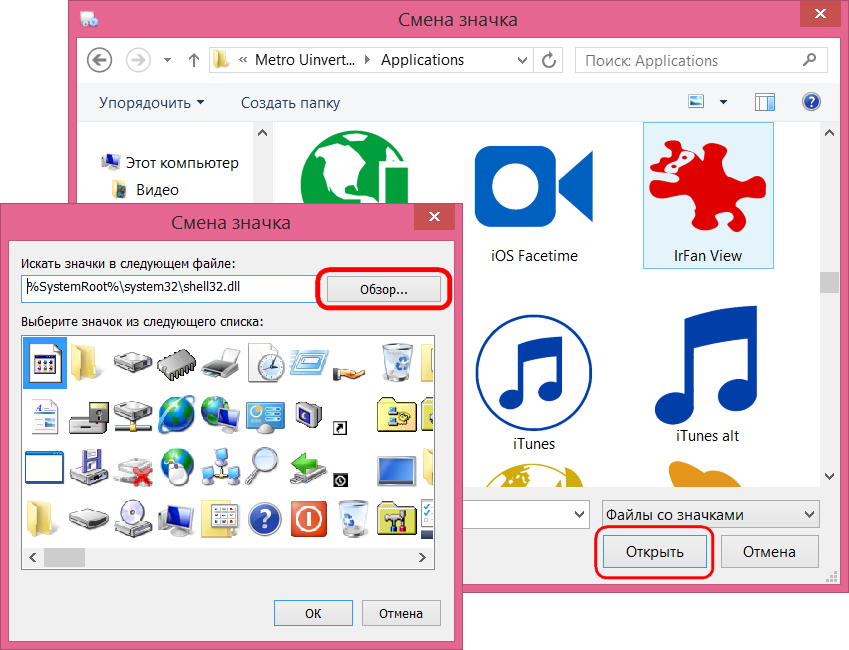This screenshot has height=650, width=849.
Task: Select the green arrow drive icon
Action: click(x=308, y=469)
